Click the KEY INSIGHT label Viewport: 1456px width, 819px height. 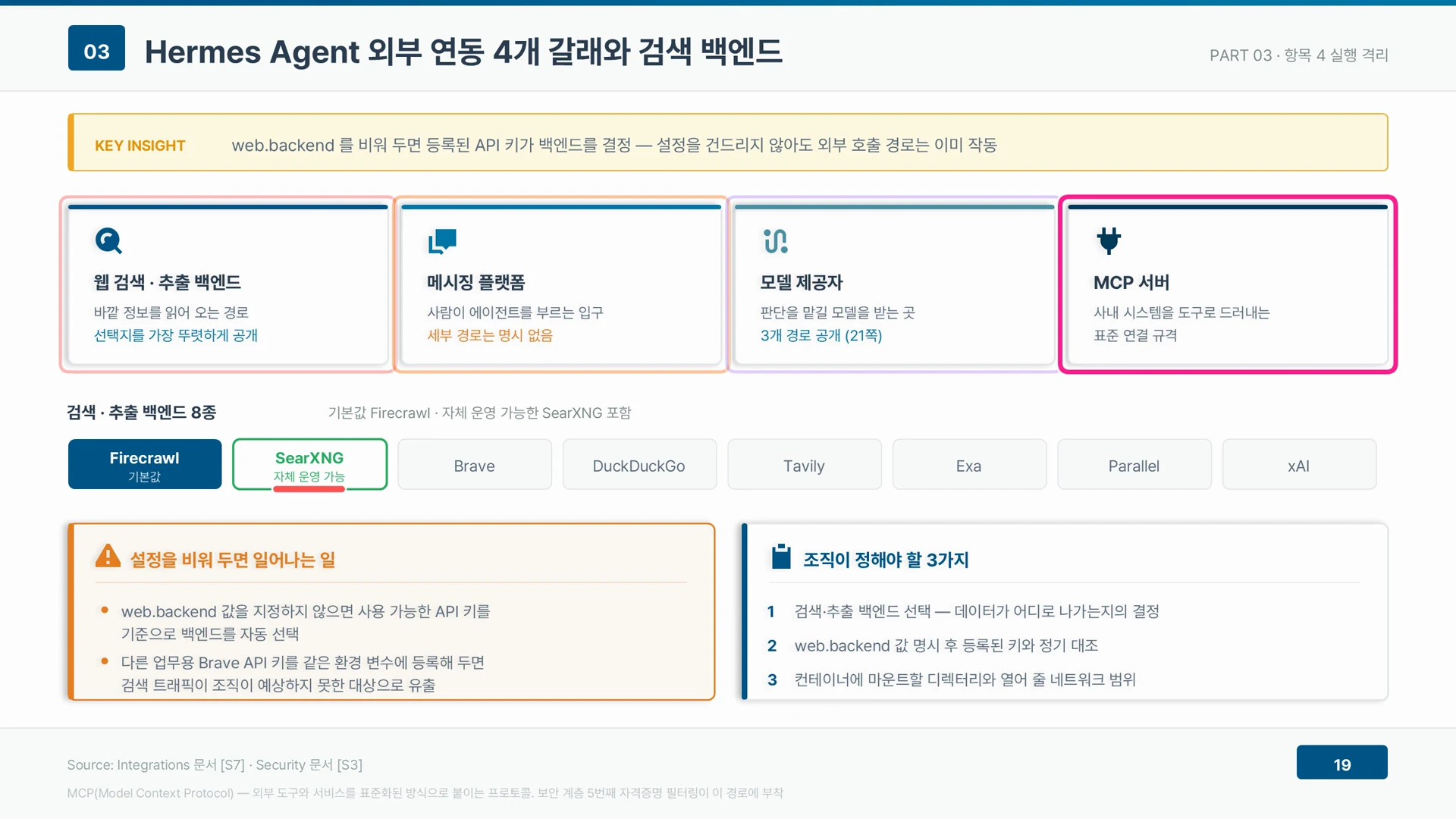click(140, 146)
